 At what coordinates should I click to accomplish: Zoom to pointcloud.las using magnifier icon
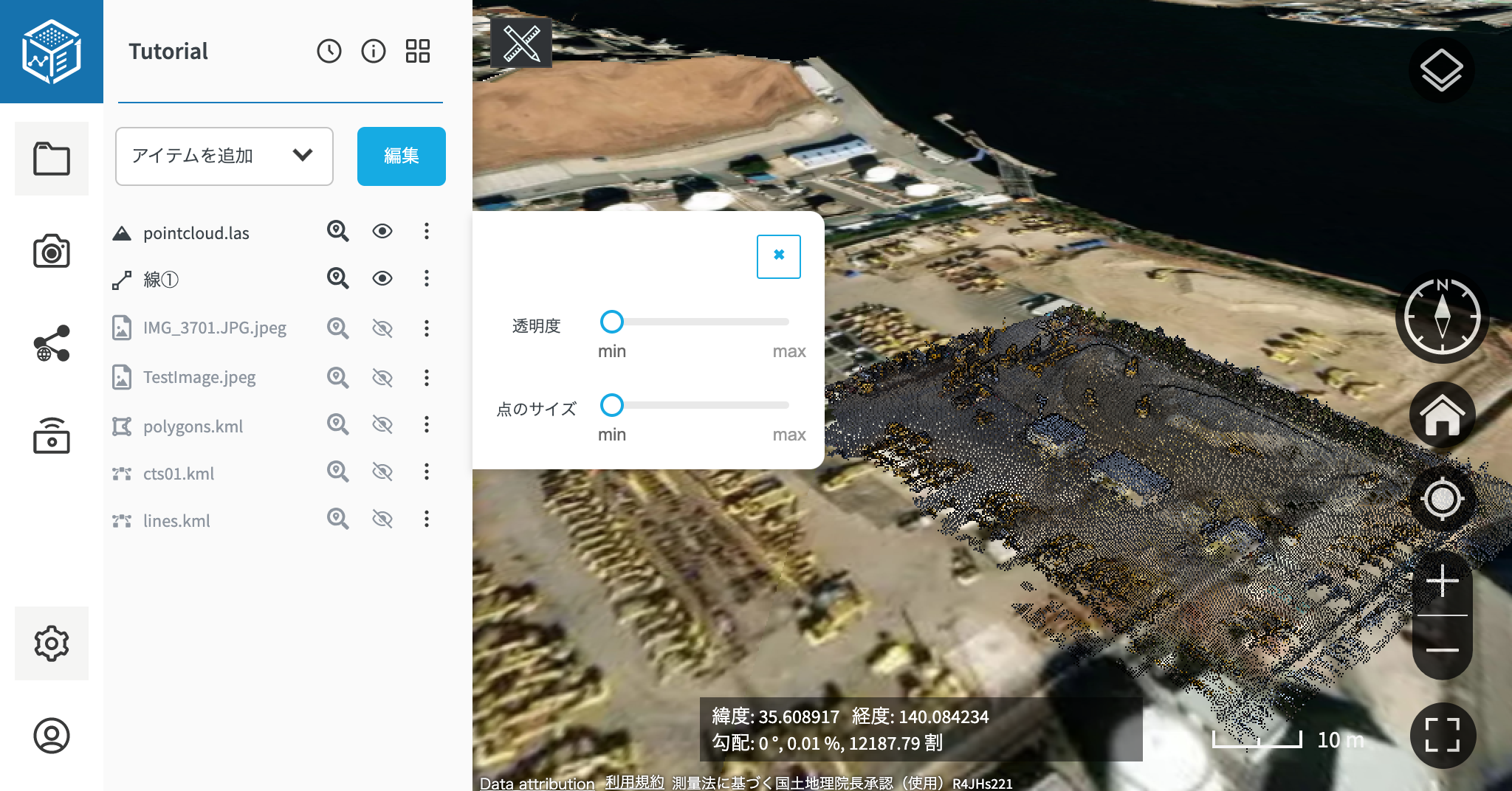[337, 232]
